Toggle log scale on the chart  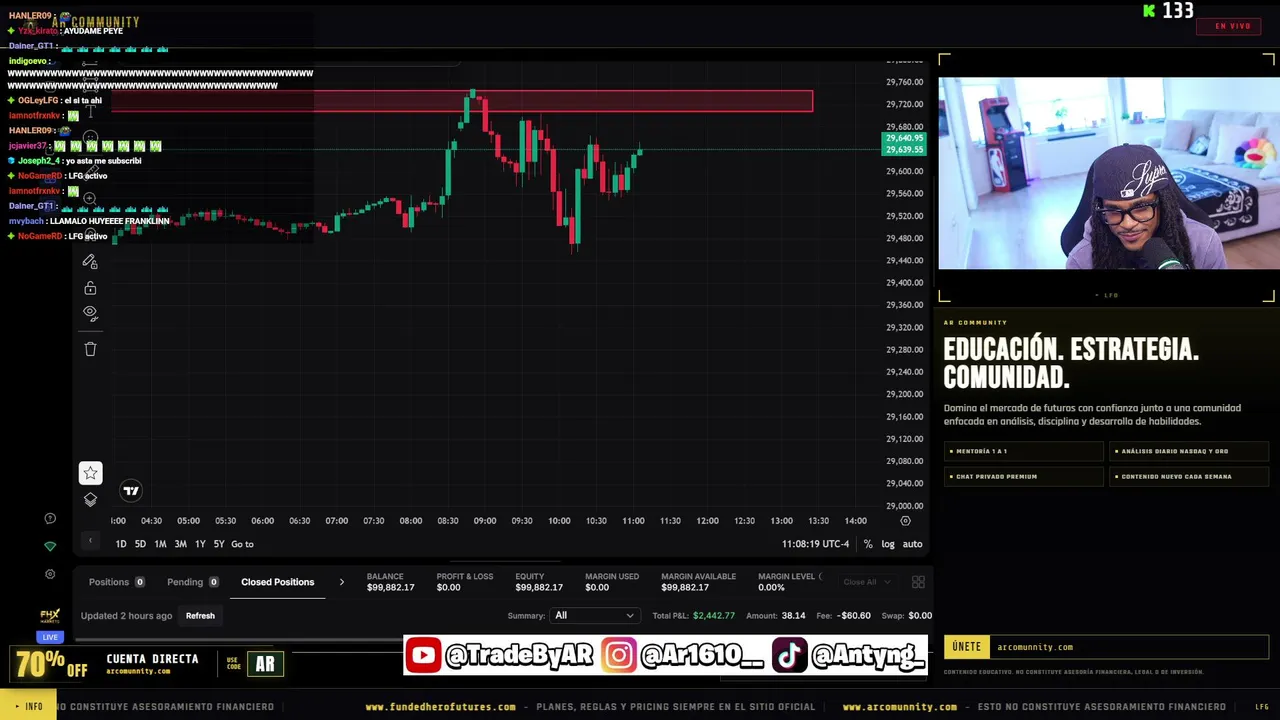(888, 544)
